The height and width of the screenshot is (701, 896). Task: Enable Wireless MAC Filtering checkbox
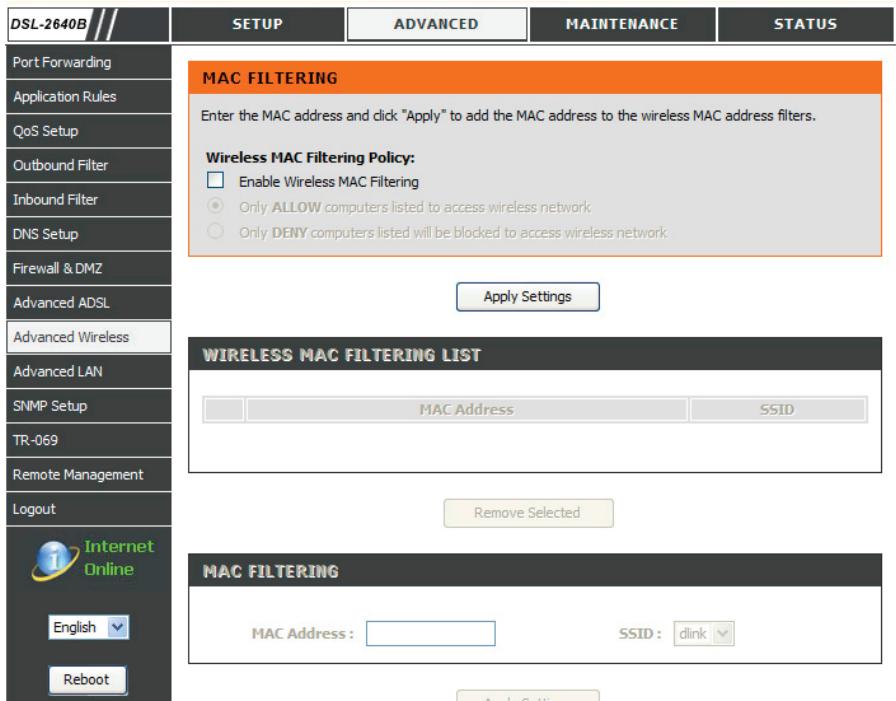click(213, 182)
